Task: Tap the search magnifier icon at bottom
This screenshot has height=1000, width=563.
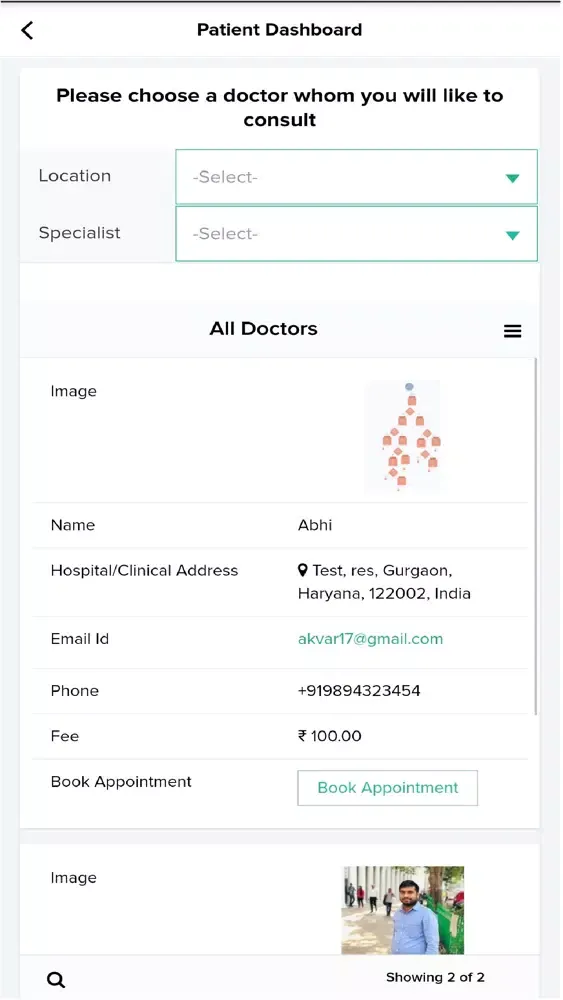Action: pos(56,980)
